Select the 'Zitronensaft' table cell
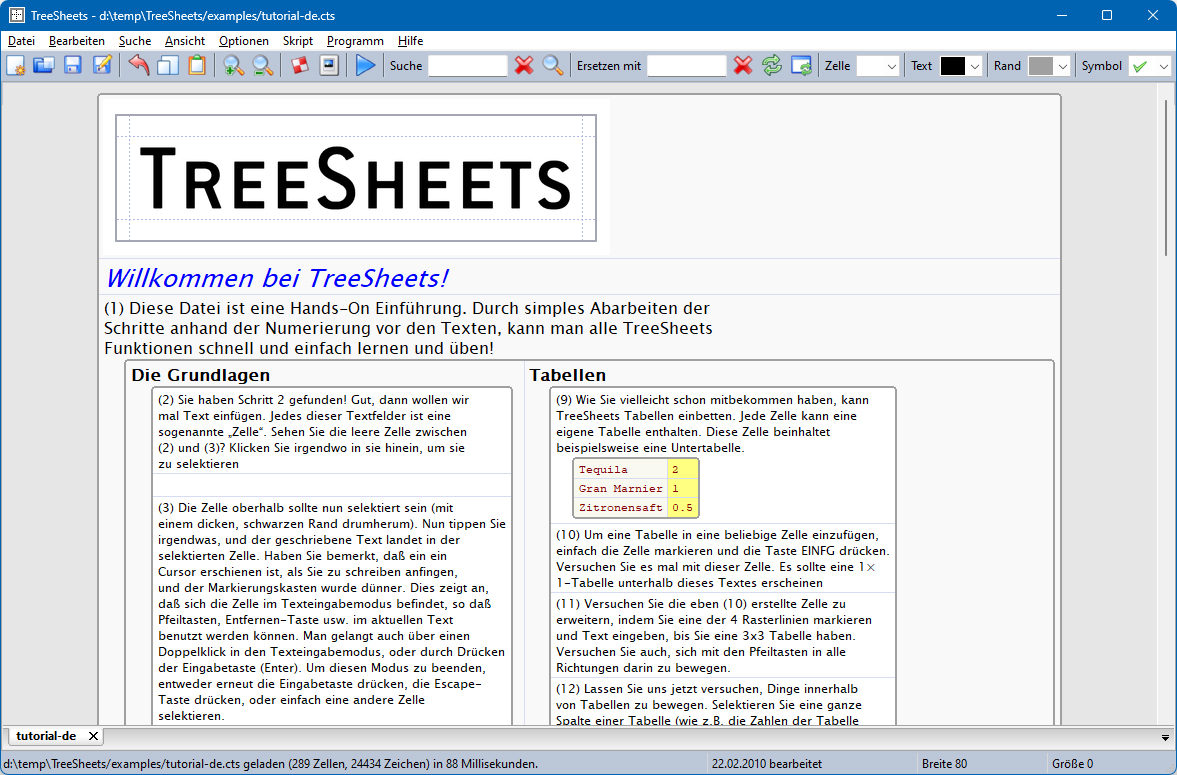The height and width of the screenshot is (775, 1177). click(621, 508)
